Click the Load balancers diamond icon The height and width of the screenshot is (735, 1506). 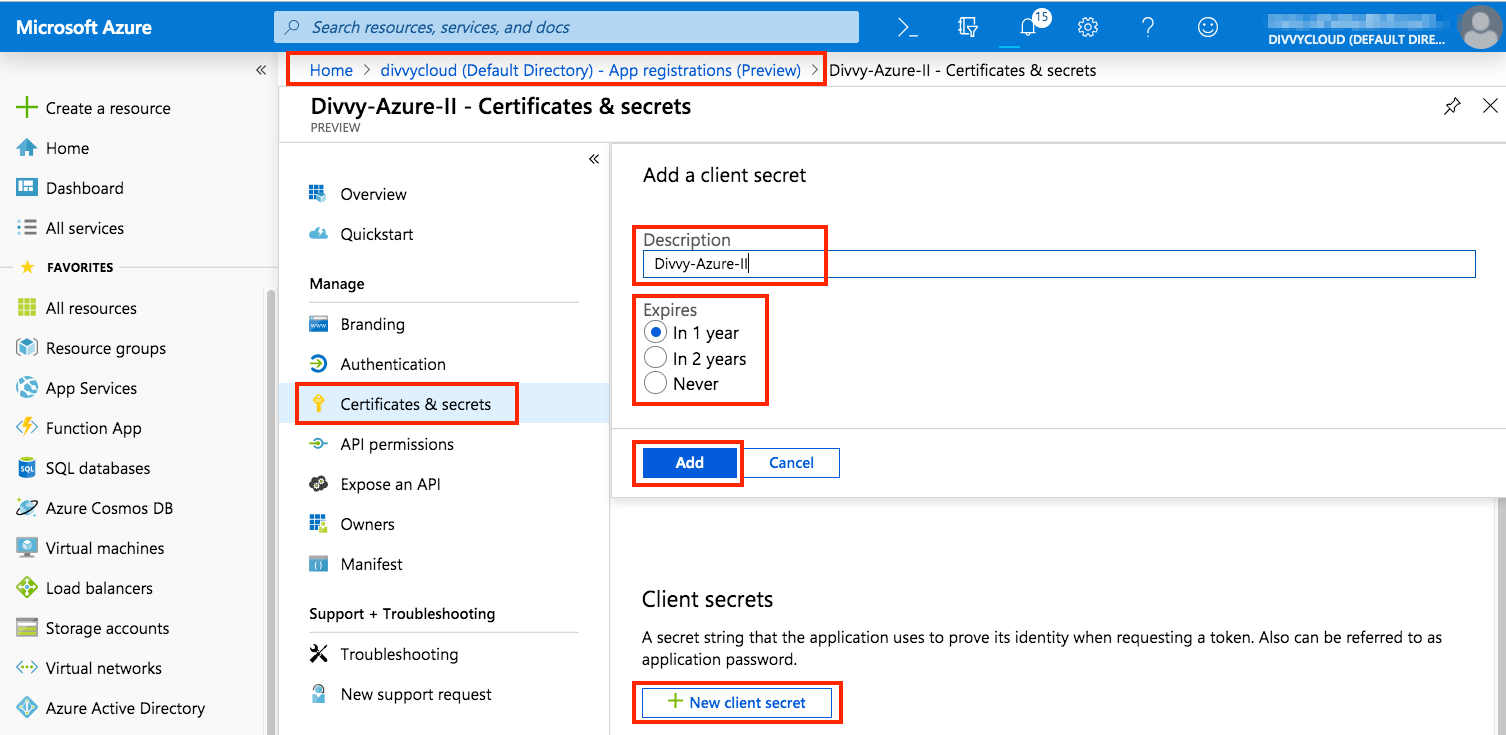pyautogui.click(x=27, y=588)
